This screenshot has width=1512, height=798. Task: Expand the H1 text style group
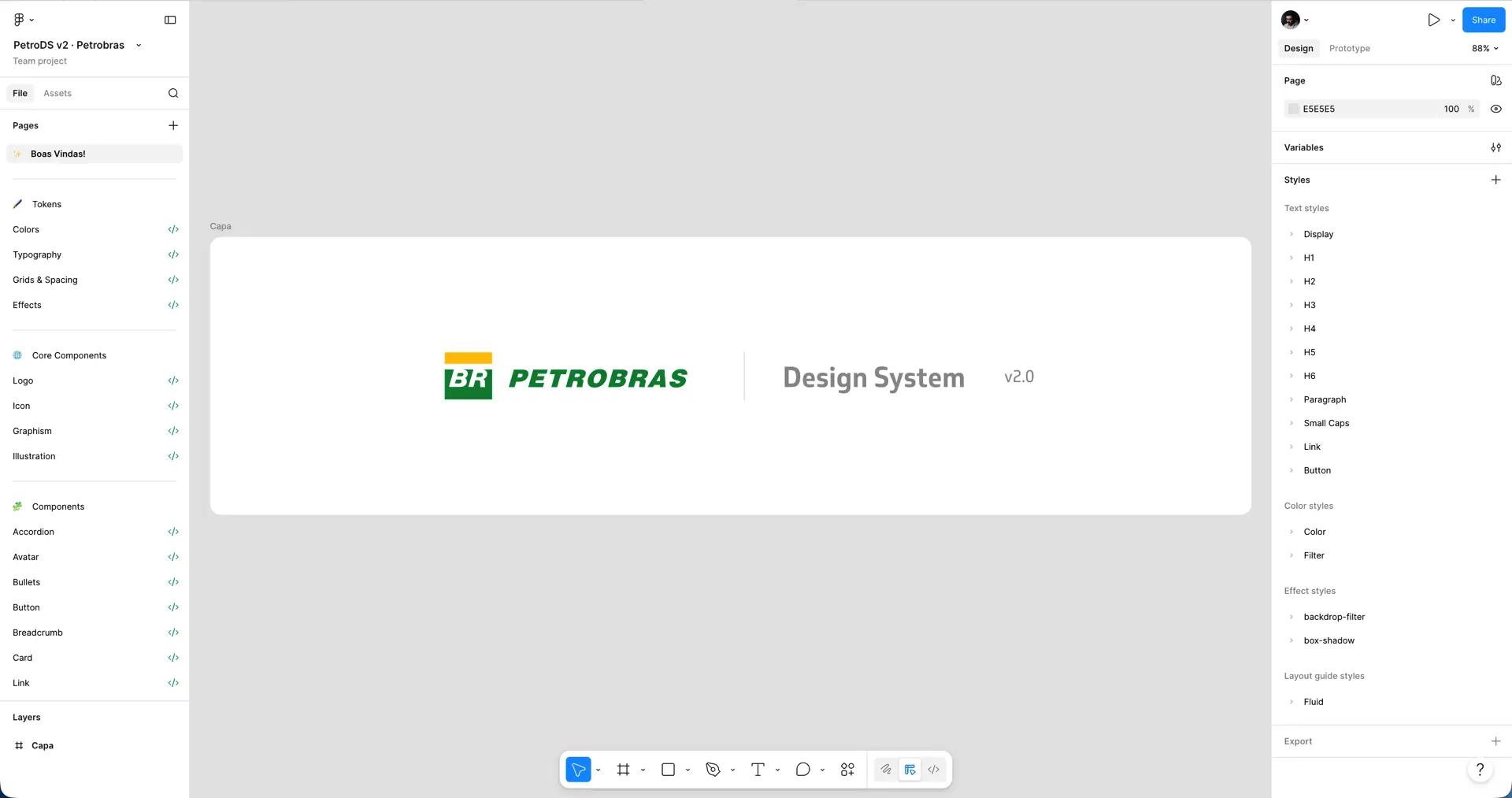tap(1291, 258)
